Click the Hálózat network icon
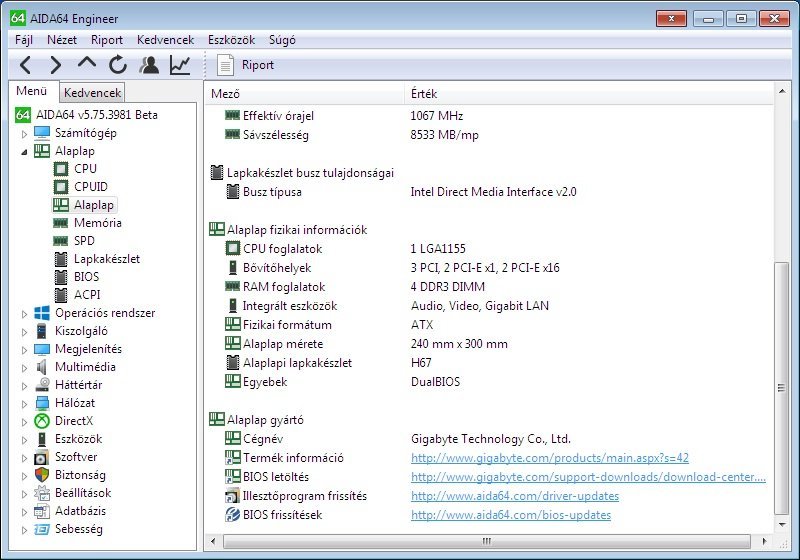The height and width of the screenshot is (560, 800). 42,403
